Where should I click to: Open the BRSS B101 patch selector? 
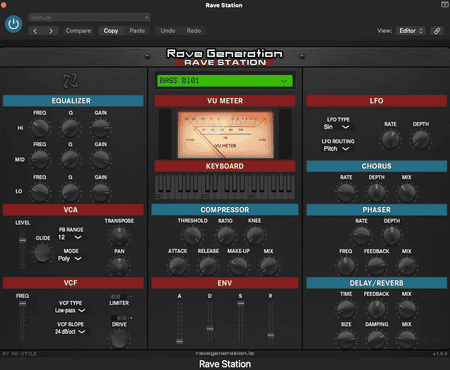pyautogui.click(x=225, y=81)
